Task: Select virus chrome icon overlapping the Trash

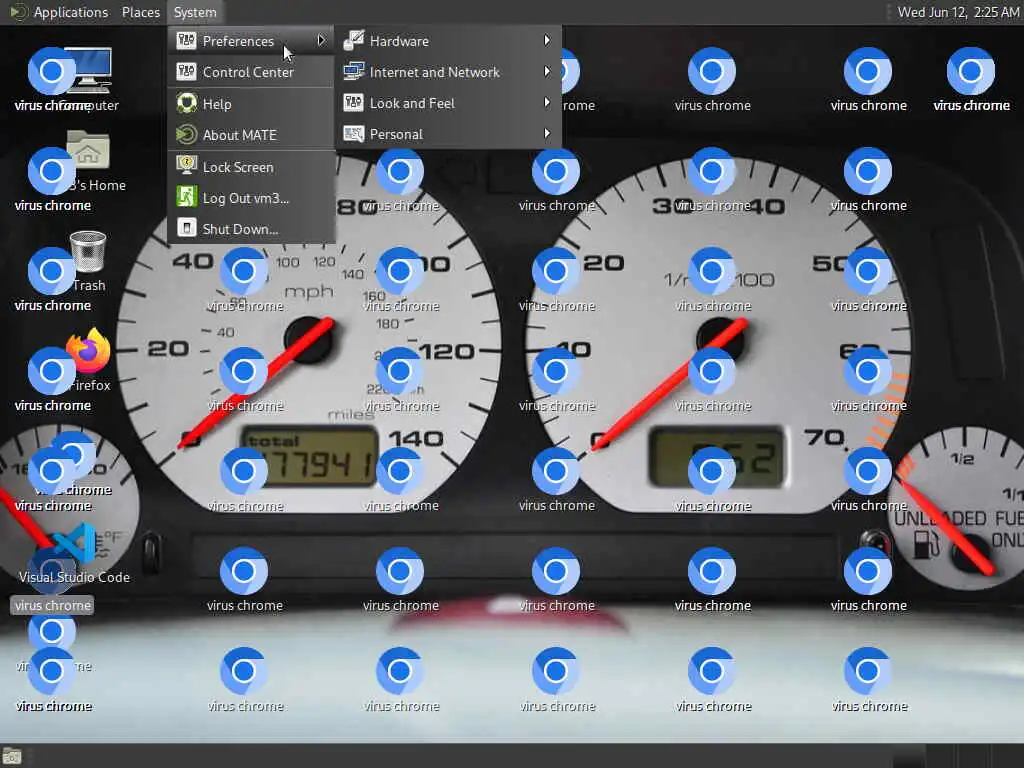Action: [x=51, y=270]
